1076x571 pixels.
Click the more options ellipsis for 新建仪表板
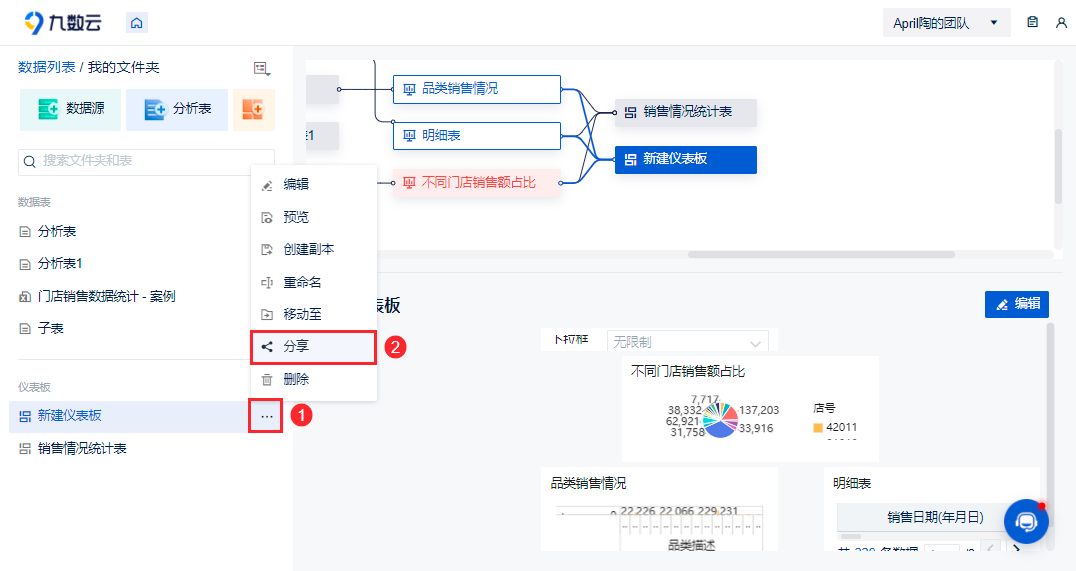[266, 416]
